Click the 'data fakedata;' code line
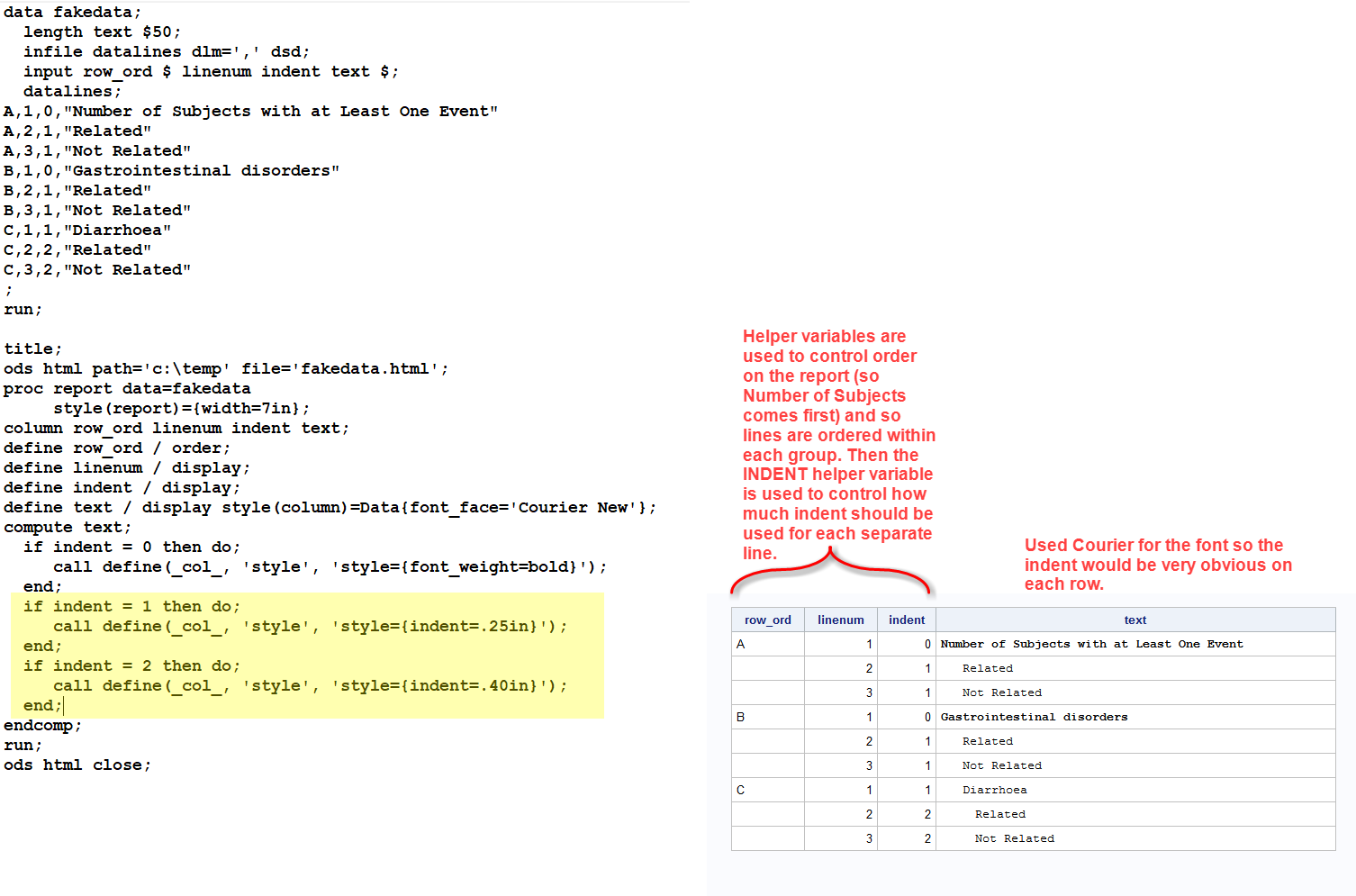Image resolution: width=1356 pixels, height=896 pixels. 73,13
